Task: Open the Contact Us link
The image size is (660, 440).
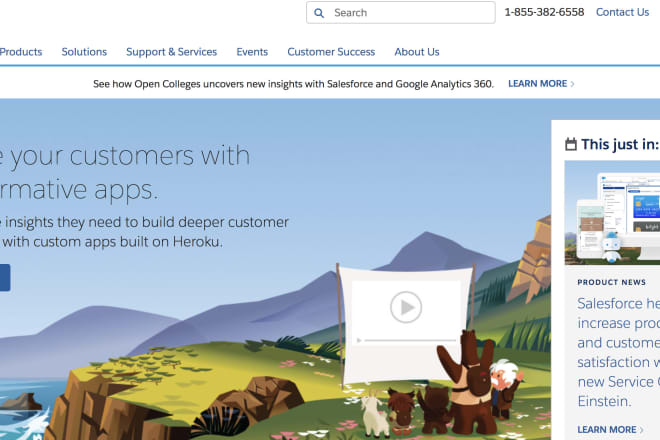Action: (x=623, y=12)
